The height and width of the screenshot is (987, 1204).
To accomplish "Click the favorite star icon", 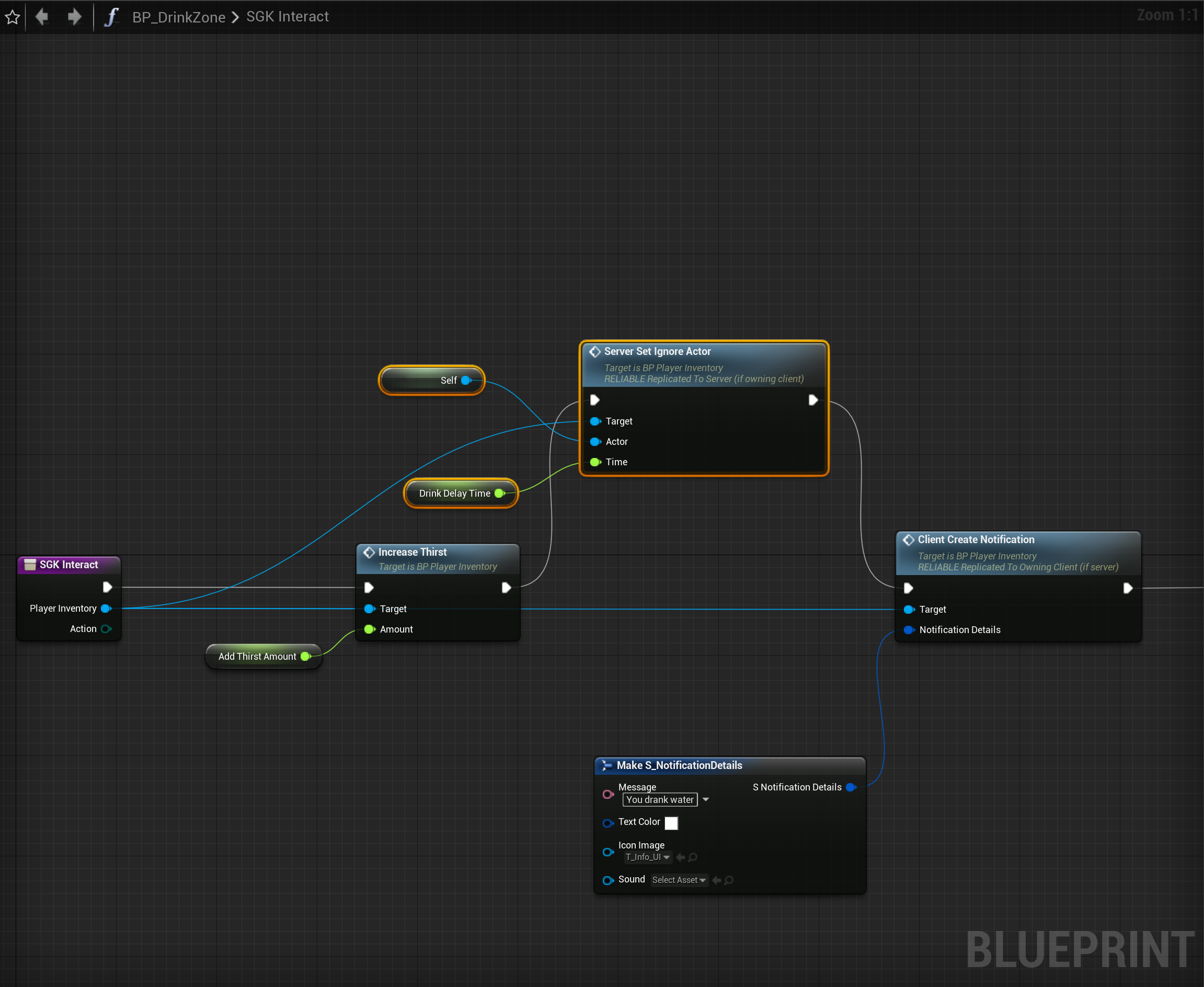I will pos(13,17).
